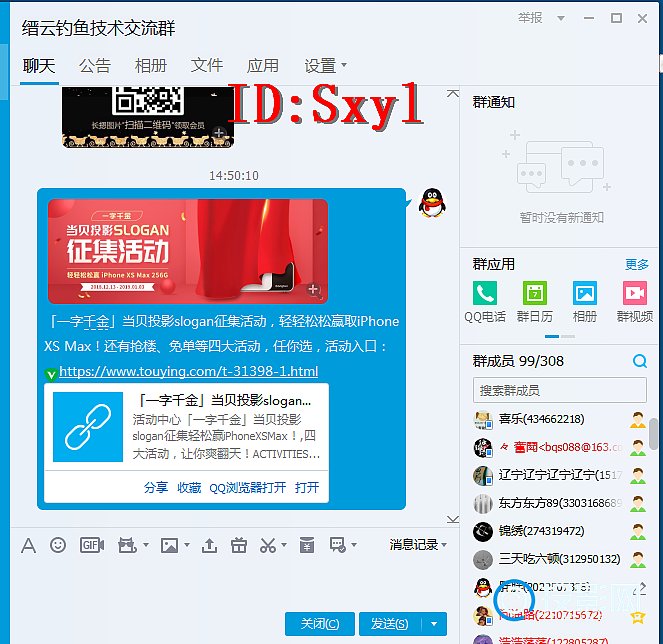Switch to the 相册 tab
Image resolution: width=663 pixels, height=644 pixels.
[151, 66]
